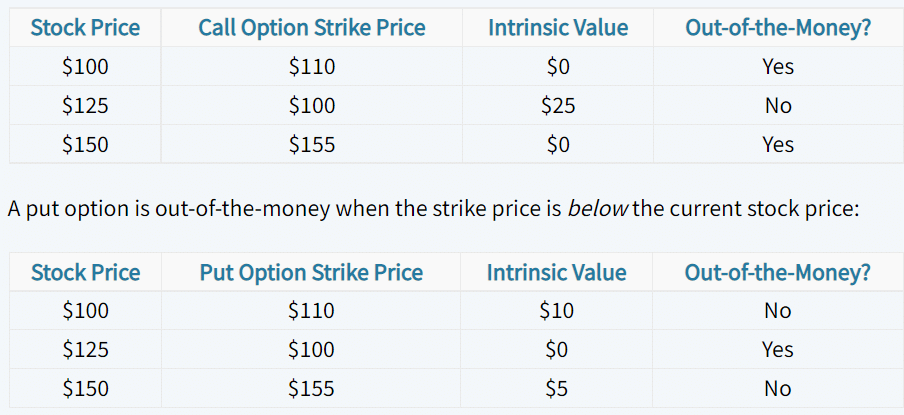The image size is (904, 415).
Task: Click Intrinsic Value header in put option table
Action: pos(557,272)
